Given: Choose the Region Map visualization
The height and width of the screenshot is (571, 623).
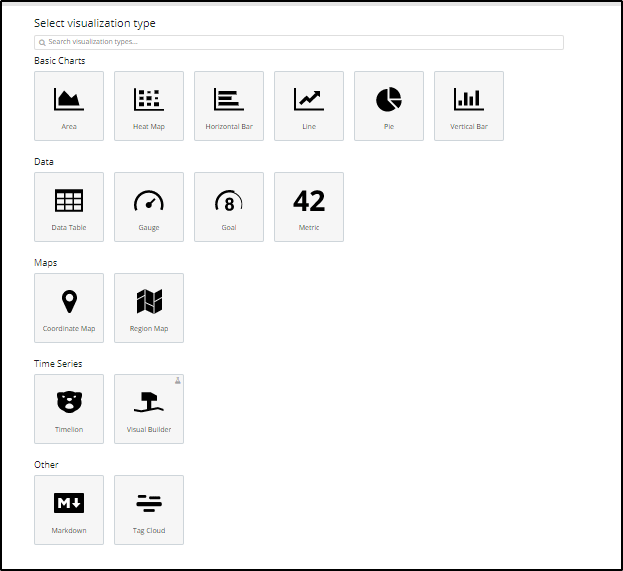Looking at the screenshot, I should coord(149,308).
